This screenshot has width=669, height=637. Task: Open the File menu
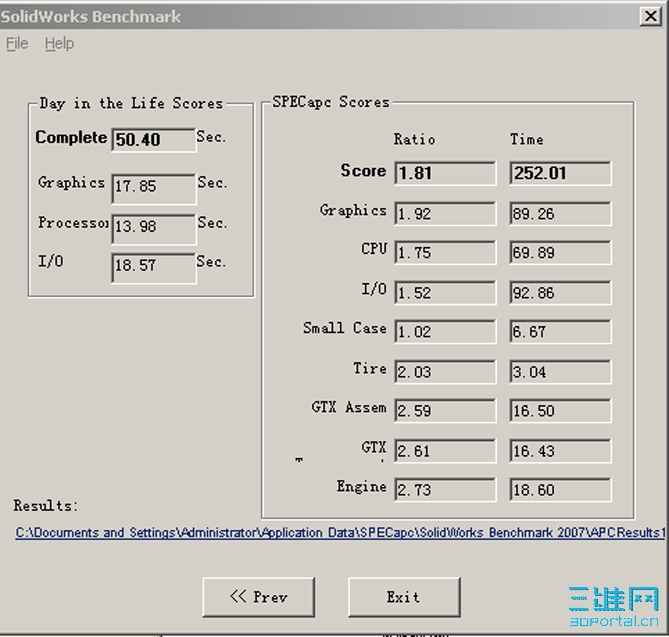[x=17, y=43]
